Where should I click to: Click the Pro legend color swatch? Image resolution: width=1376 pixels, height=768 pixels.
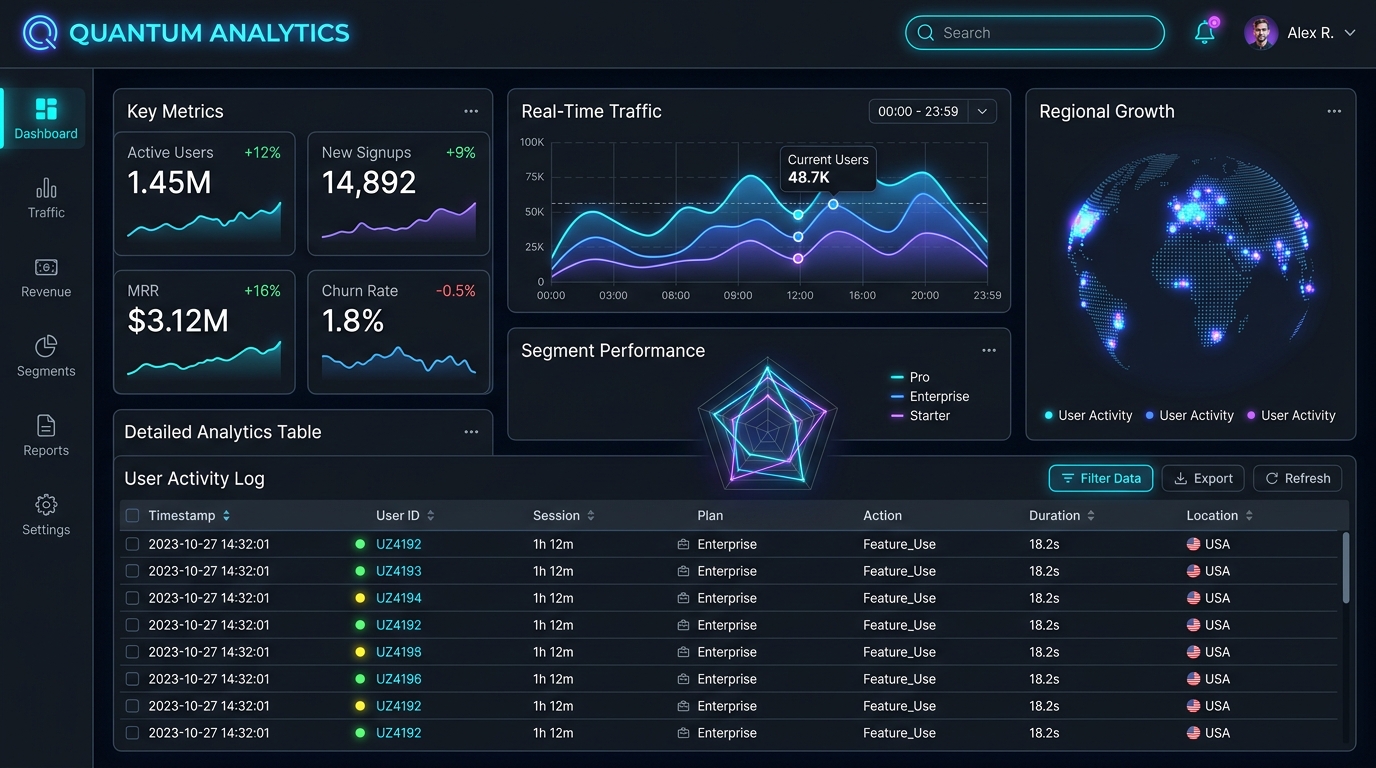(897, 377)
